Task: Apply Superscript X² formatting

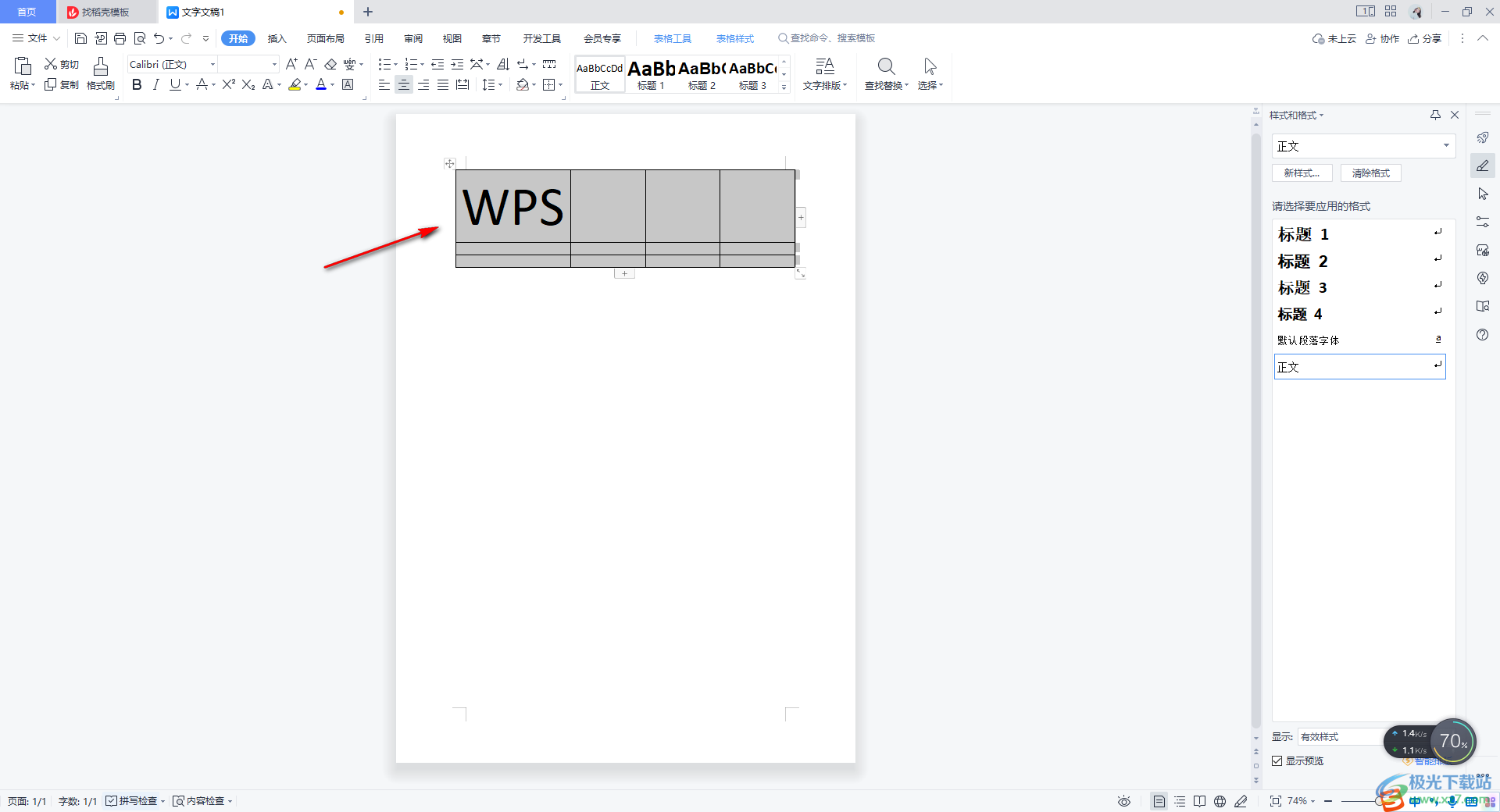Action: point(228,84)
